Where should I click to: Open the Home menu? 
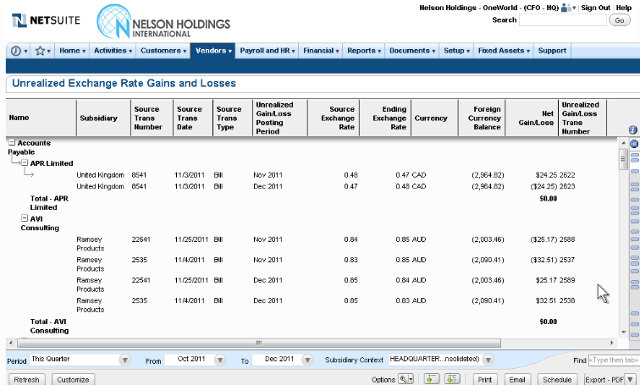tap(72, 51)
